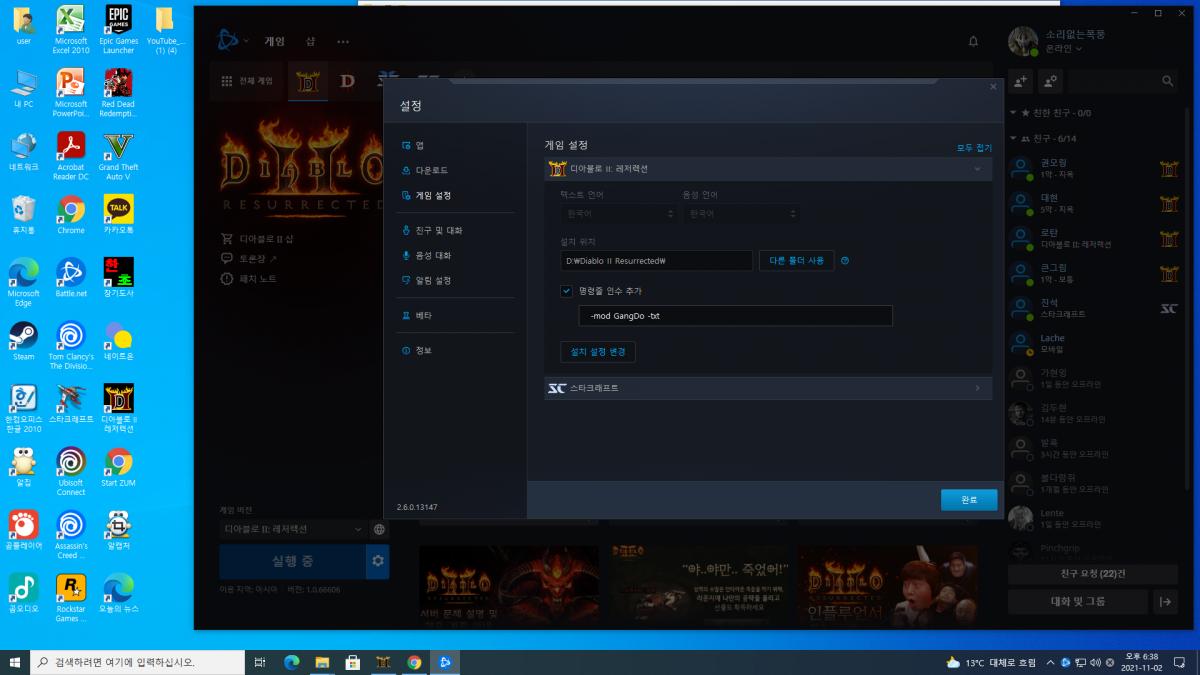
Task: Select friend 로탄 in list
Action: tap(1094, 238)
